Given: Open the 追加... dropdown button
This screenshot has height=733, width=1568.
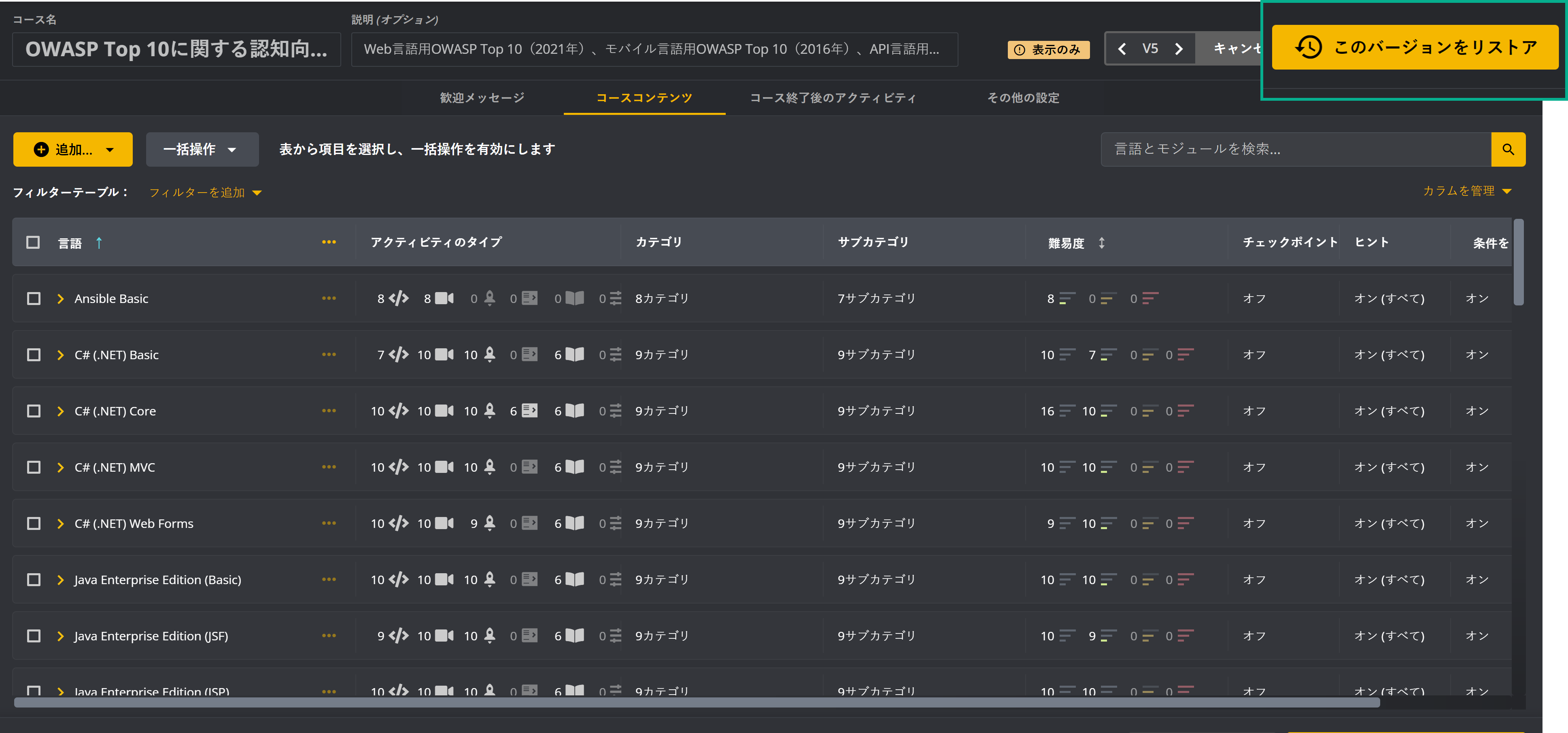Looking at the screenshot, I should (x=72, y=149).
